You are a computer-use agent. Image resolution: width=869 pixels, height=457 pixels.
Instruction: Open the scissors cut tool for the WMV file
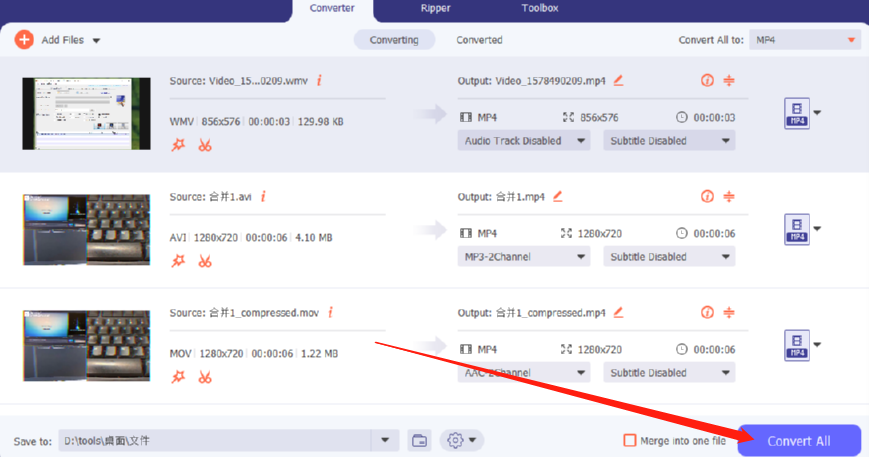(x=205, y=145)
